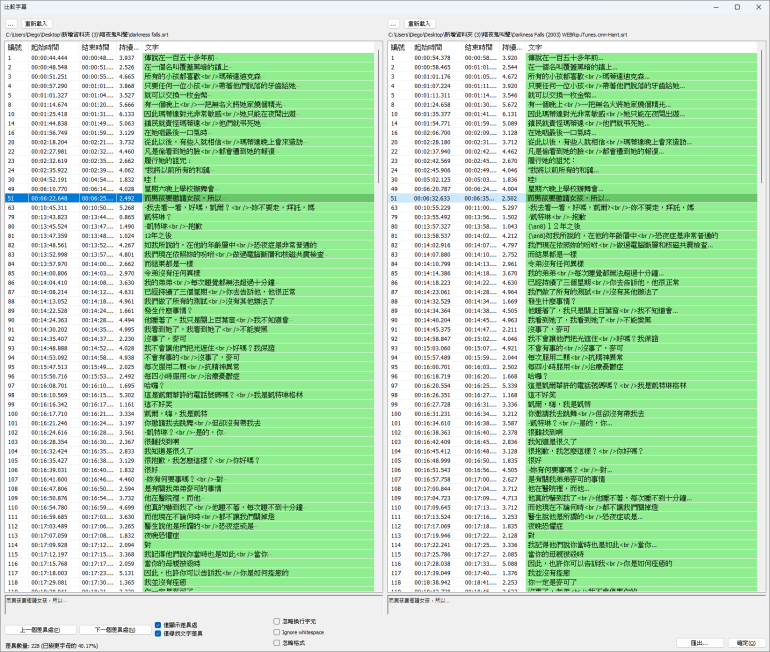This screenshot has height=652, width=770.
Task: Go to next difference with 下一個差異處
Action: (x=115, y=629)
